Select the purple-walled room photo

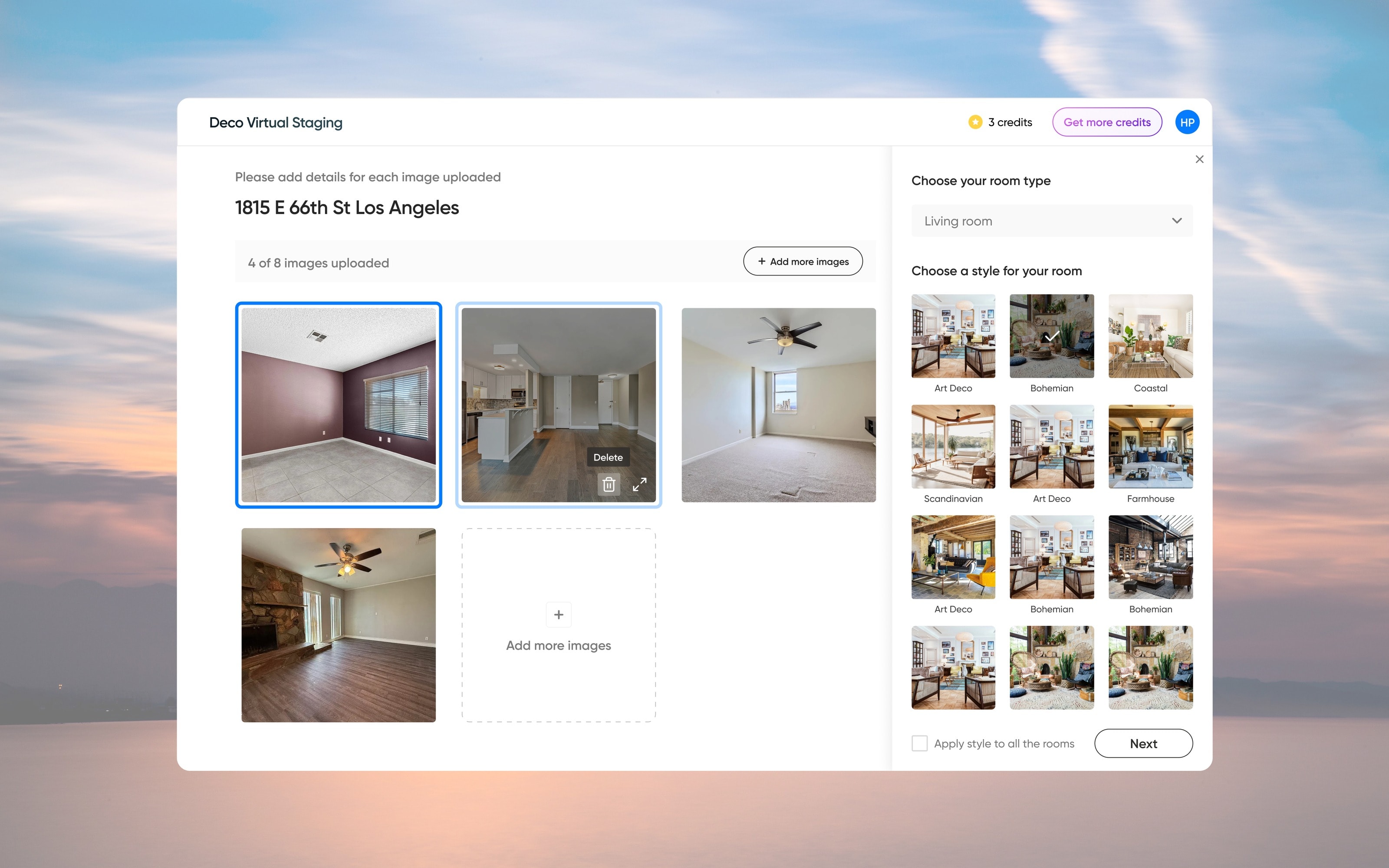339,405
